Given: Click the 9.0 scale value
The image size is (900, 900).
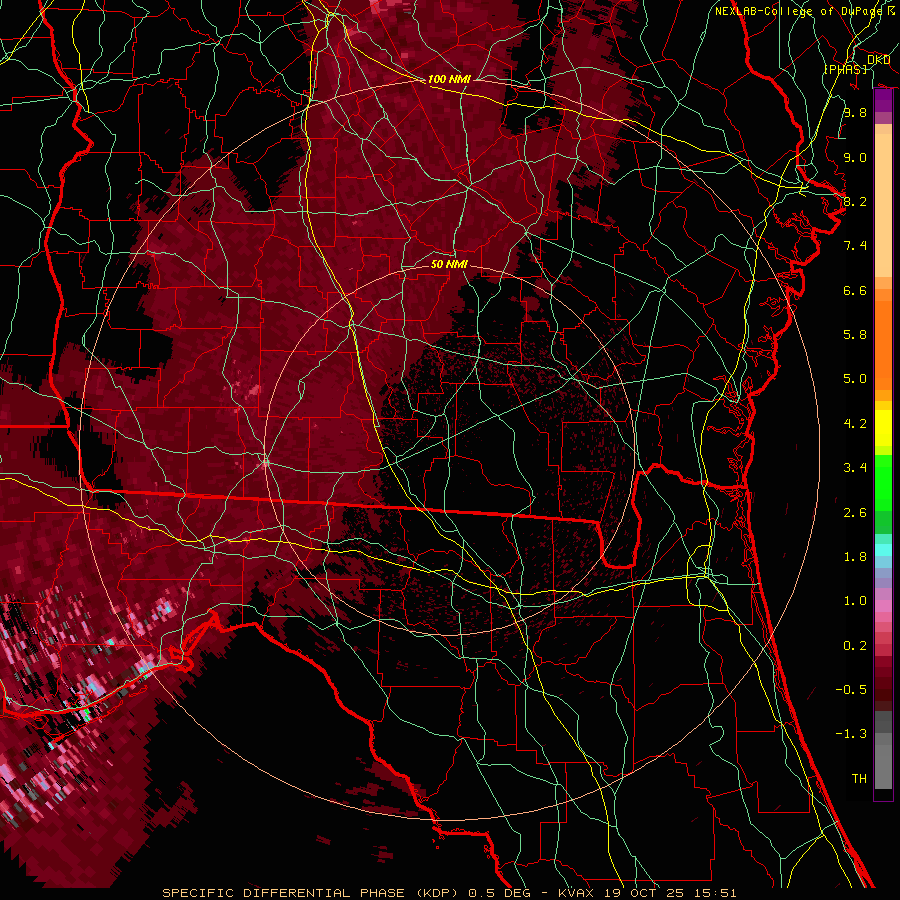Looking at the screenshot, I should point(855,157).
